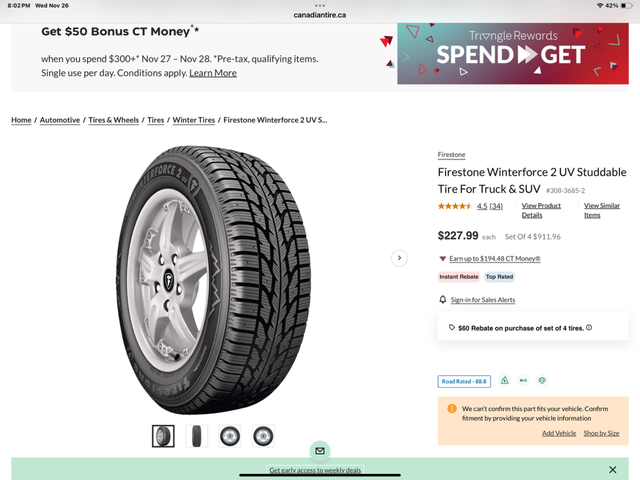The image size is (640, 480).
Task: Click Add Vehicle link
Action: [559, 433]
